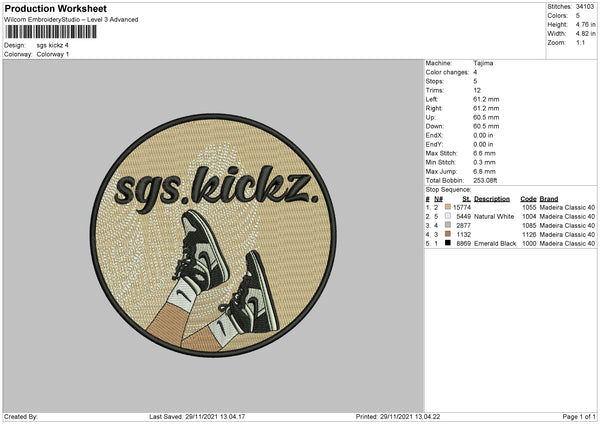
Task: Click the Machine value 'Tajima'
Action: coord(483,63)
